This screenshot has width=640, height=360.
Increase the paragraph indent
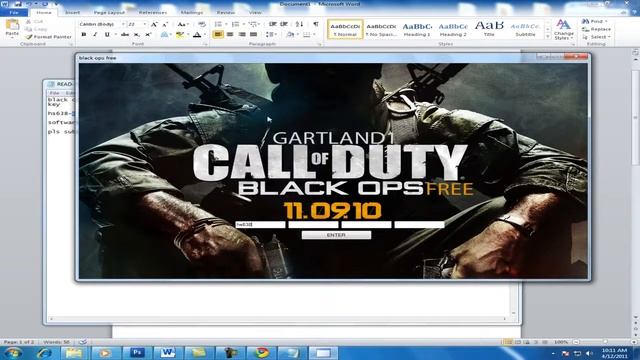284,24
